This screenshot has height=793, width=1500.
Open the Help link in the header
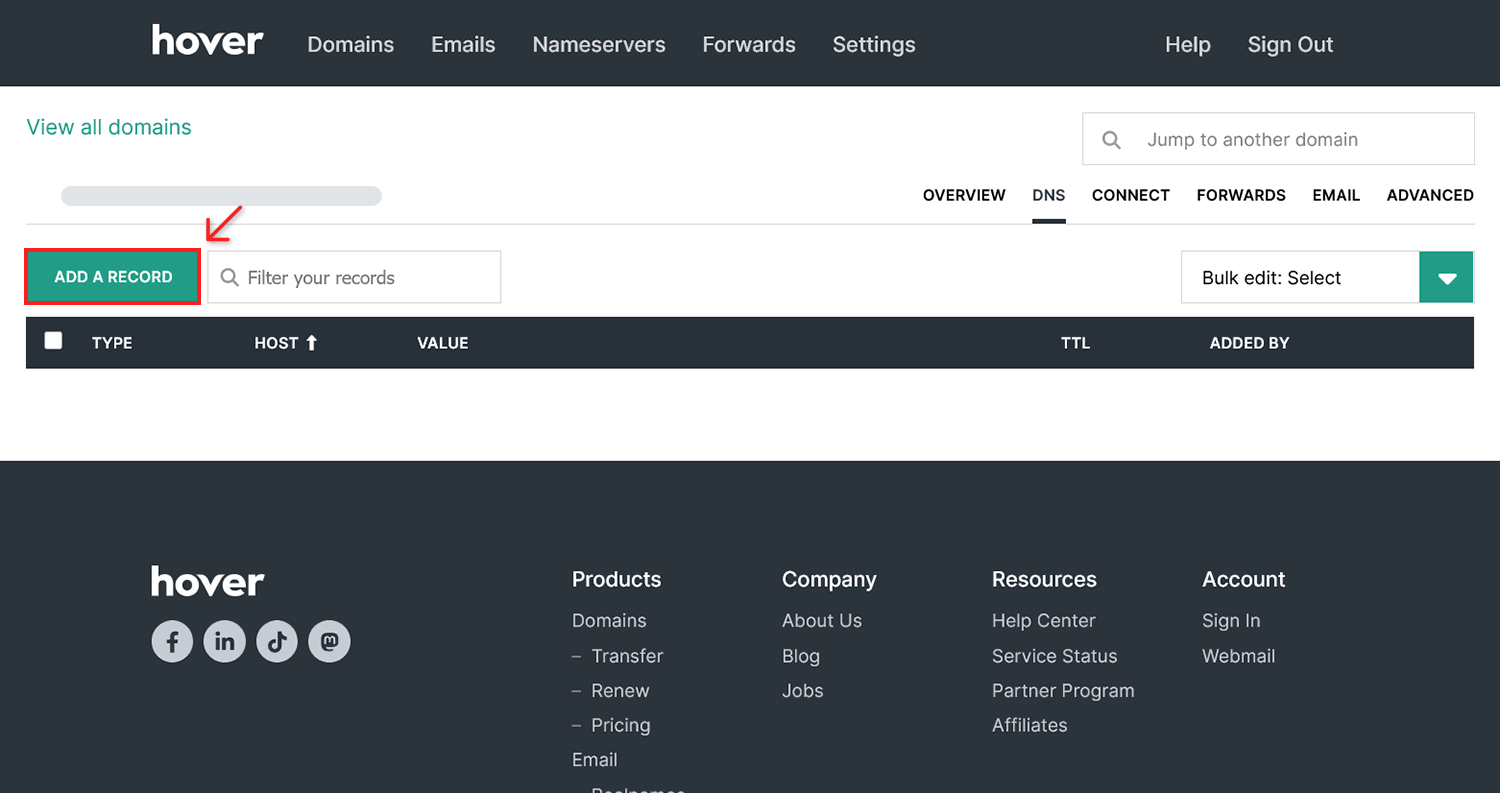point(1188,45)
